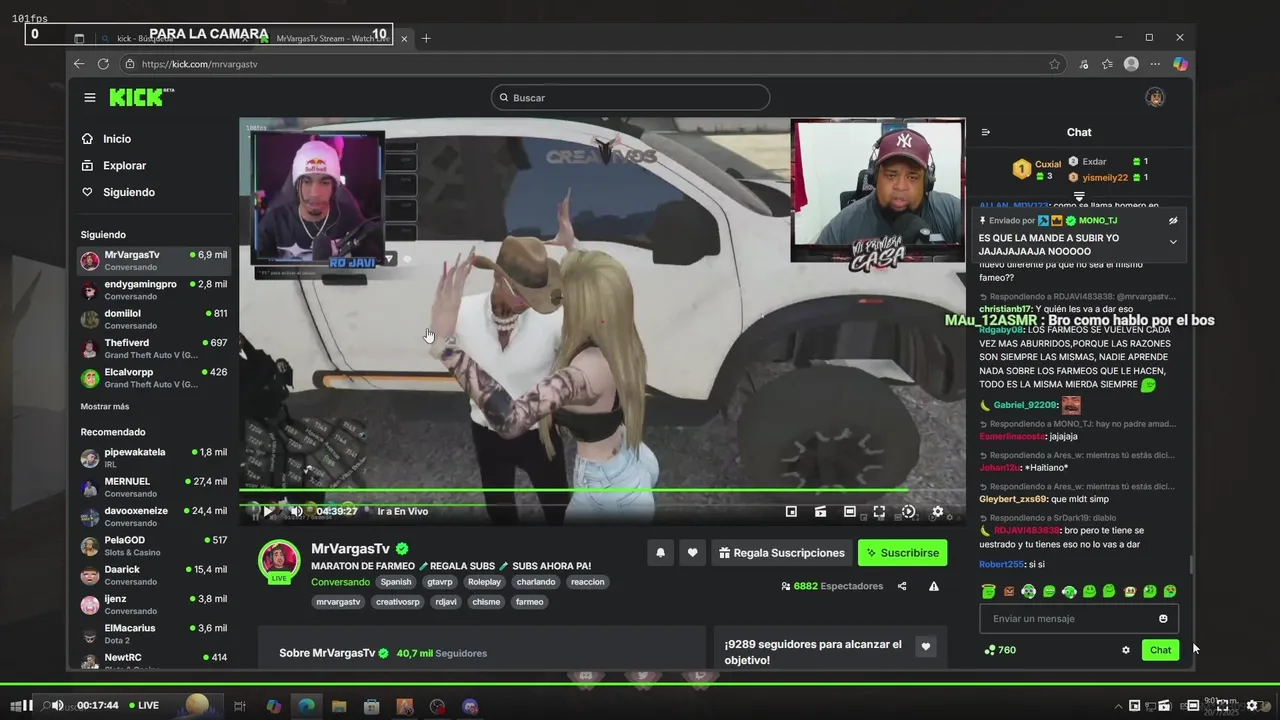Open the playback speed control icon
Image resolution: width=1280 pixels, height=720 pixels.
[908, 511]
